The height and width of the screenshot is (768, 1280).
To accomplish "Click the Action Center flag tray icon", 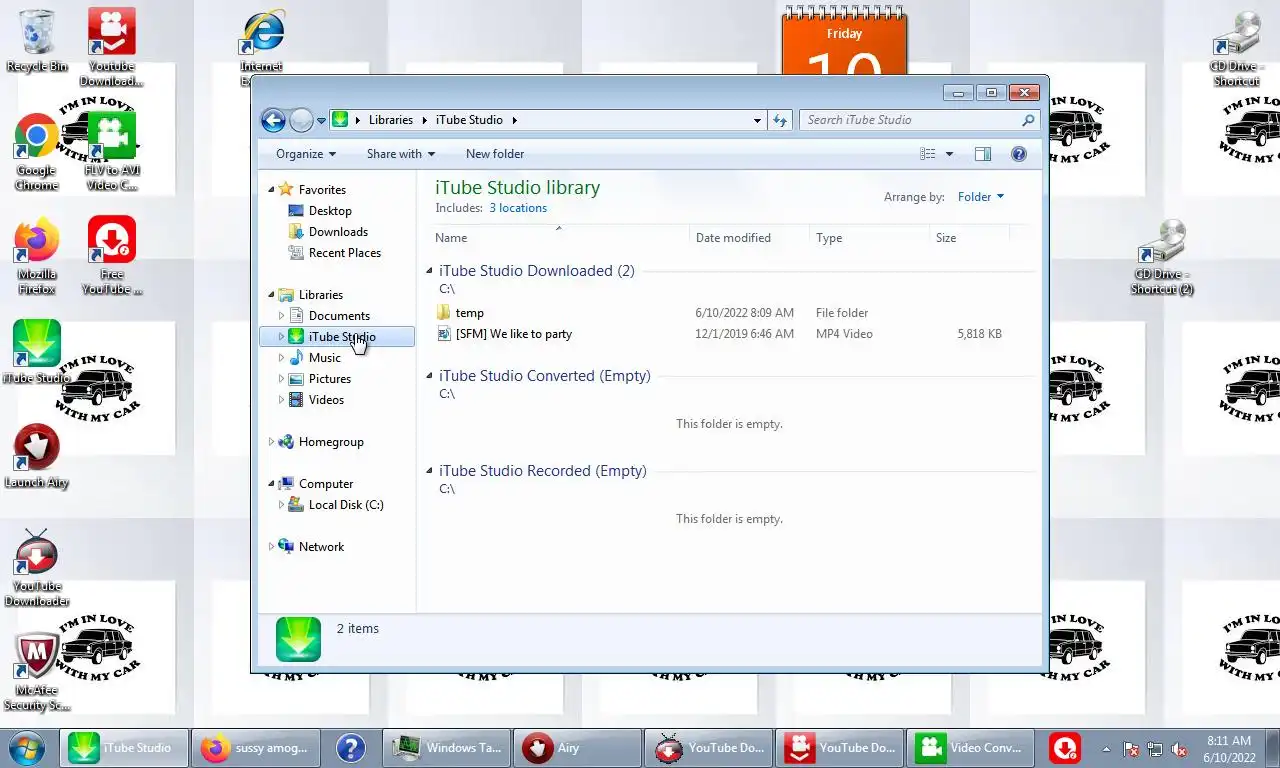I will click(x=1131, y=749).
